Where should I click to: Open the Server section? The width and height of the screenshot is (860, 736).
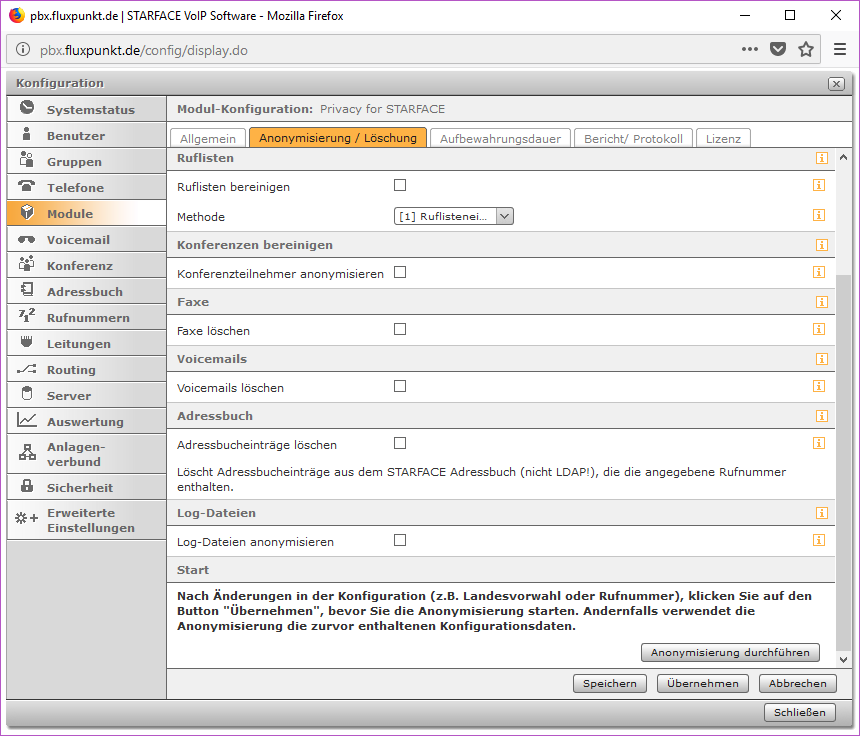(87, 396)
